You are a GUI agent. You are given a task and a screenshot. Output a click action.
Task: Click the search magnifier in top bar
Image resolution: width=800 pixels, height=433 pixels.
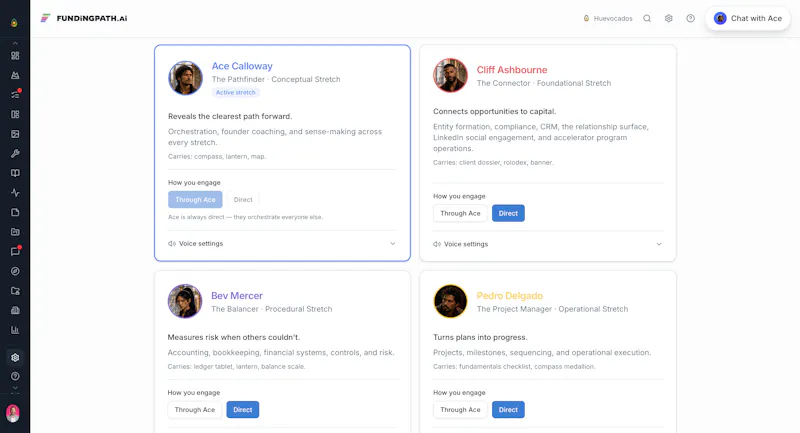647,18
